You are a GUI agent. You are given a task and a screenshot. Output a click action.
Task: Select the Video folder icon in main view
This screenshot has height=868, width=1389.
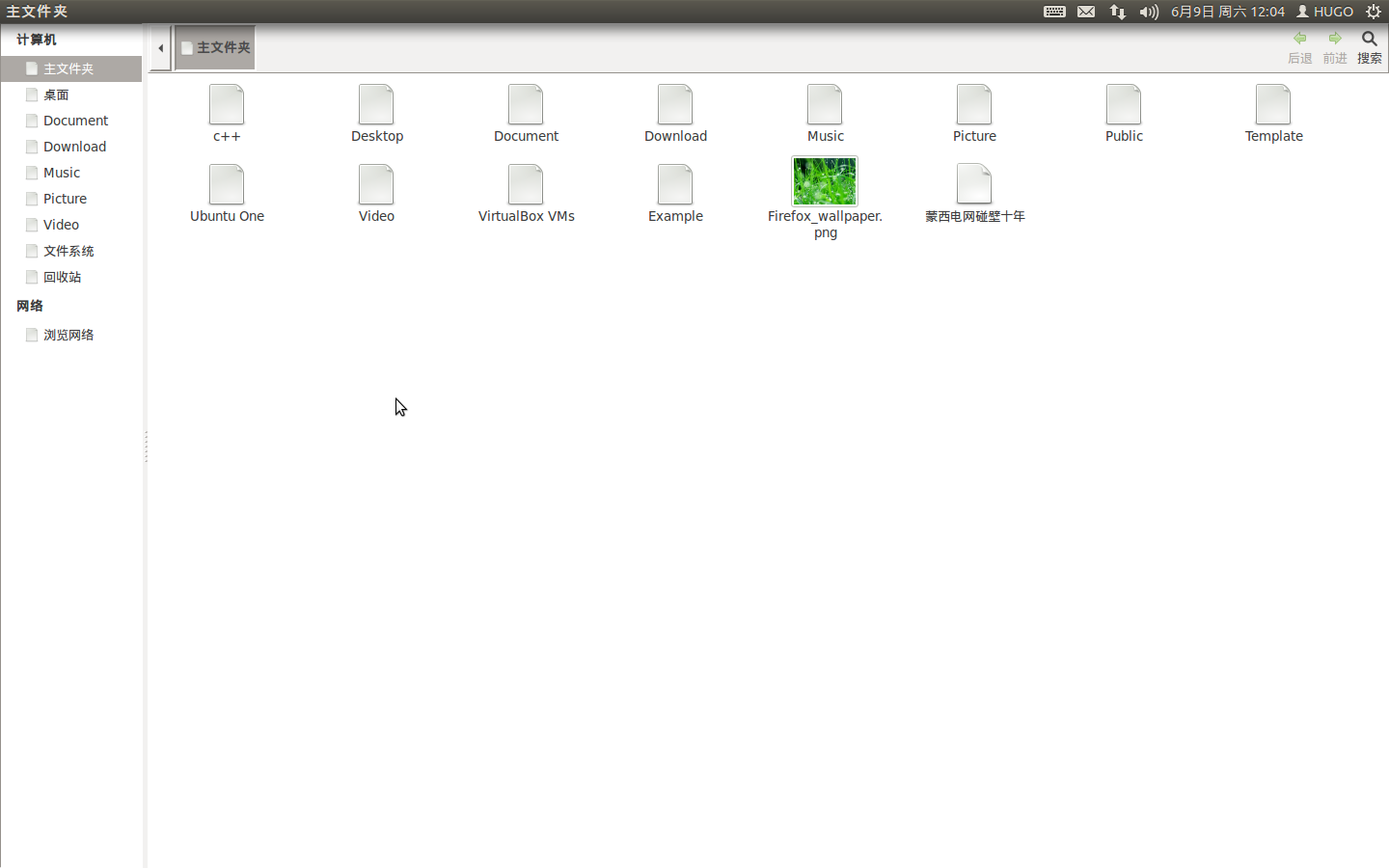click(376, 184)
